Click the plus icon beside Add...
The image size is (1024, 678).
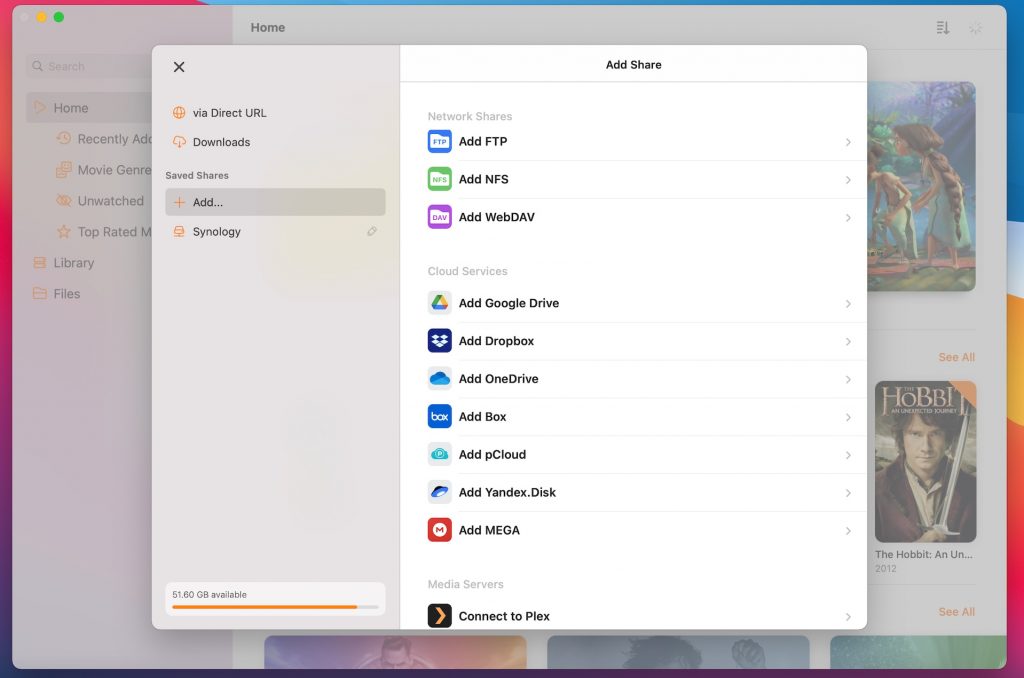click(x=179, y=202)
